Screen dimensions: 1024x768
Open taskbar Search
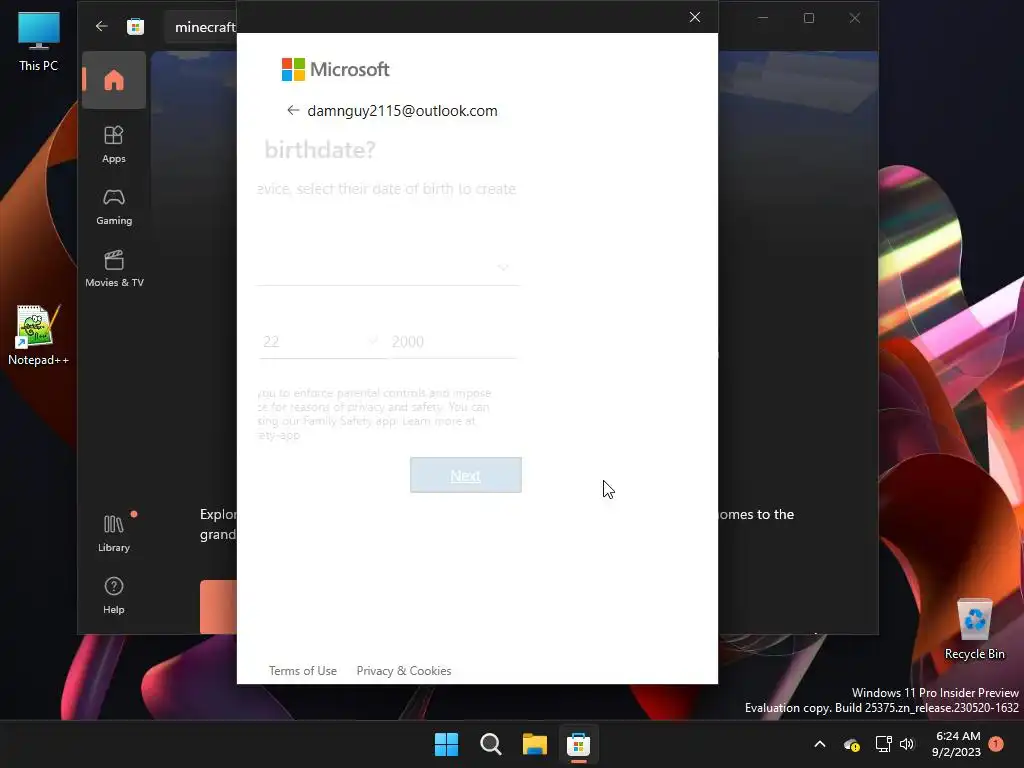coord(490,744)
